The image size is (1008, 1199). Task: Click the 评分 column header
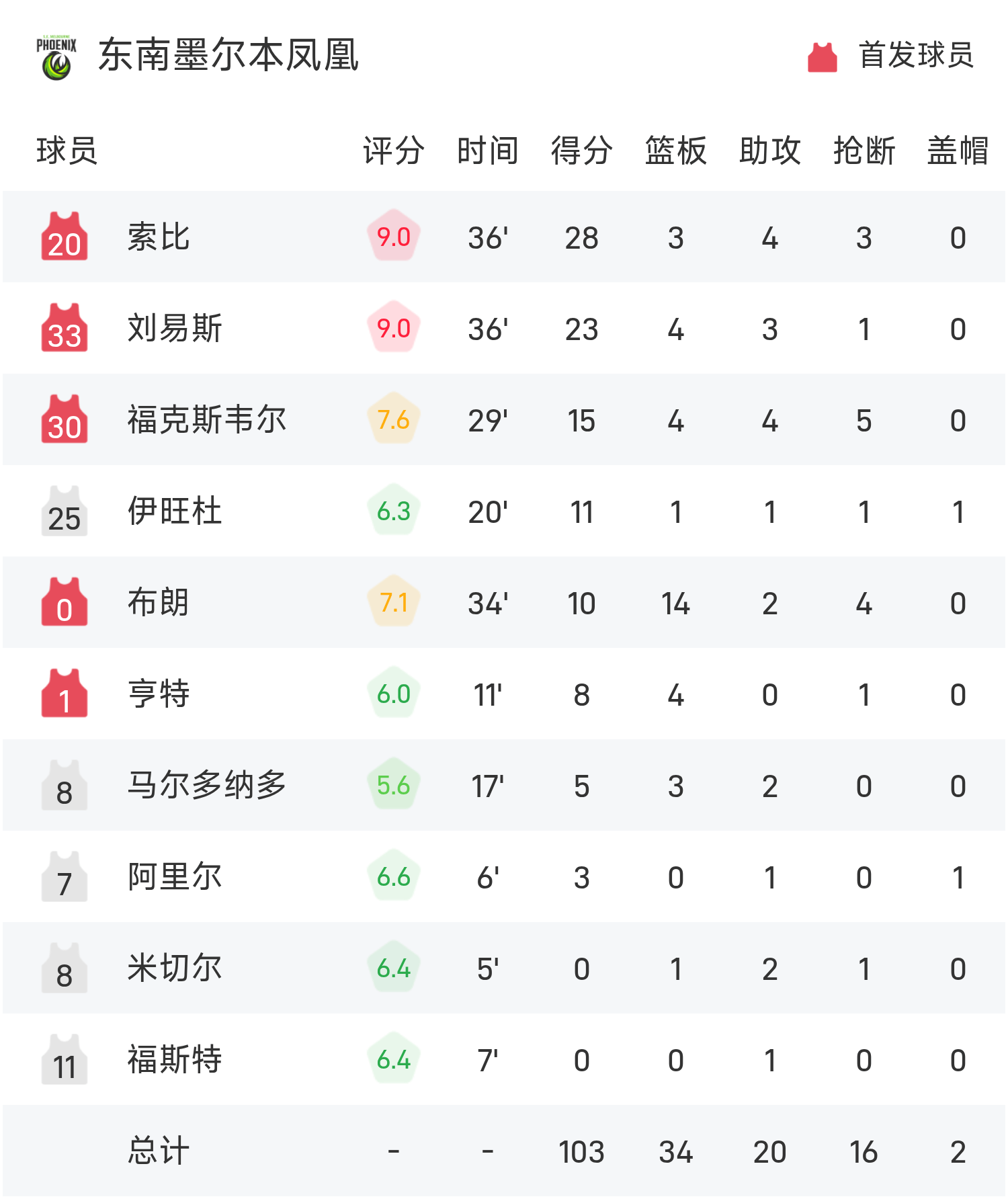point(393,151)
